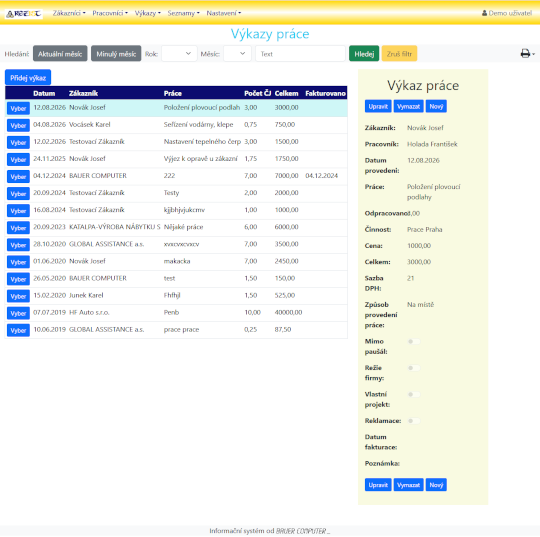Select HF Auto s.r.o. row via Vyber

tap(18, 313)
